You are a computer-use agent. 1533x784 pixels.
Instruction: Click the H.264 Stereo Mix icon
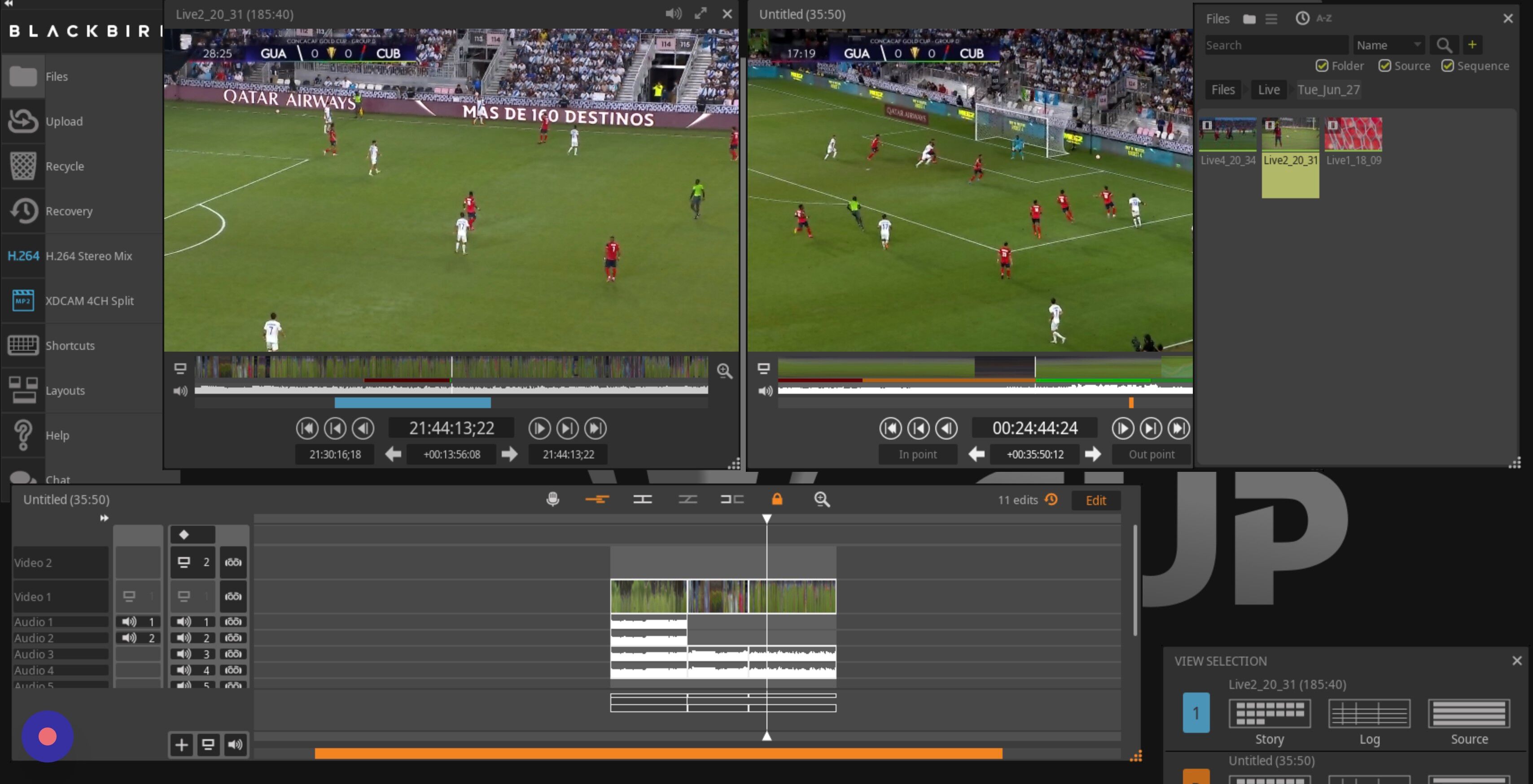[x=23, y=256]
